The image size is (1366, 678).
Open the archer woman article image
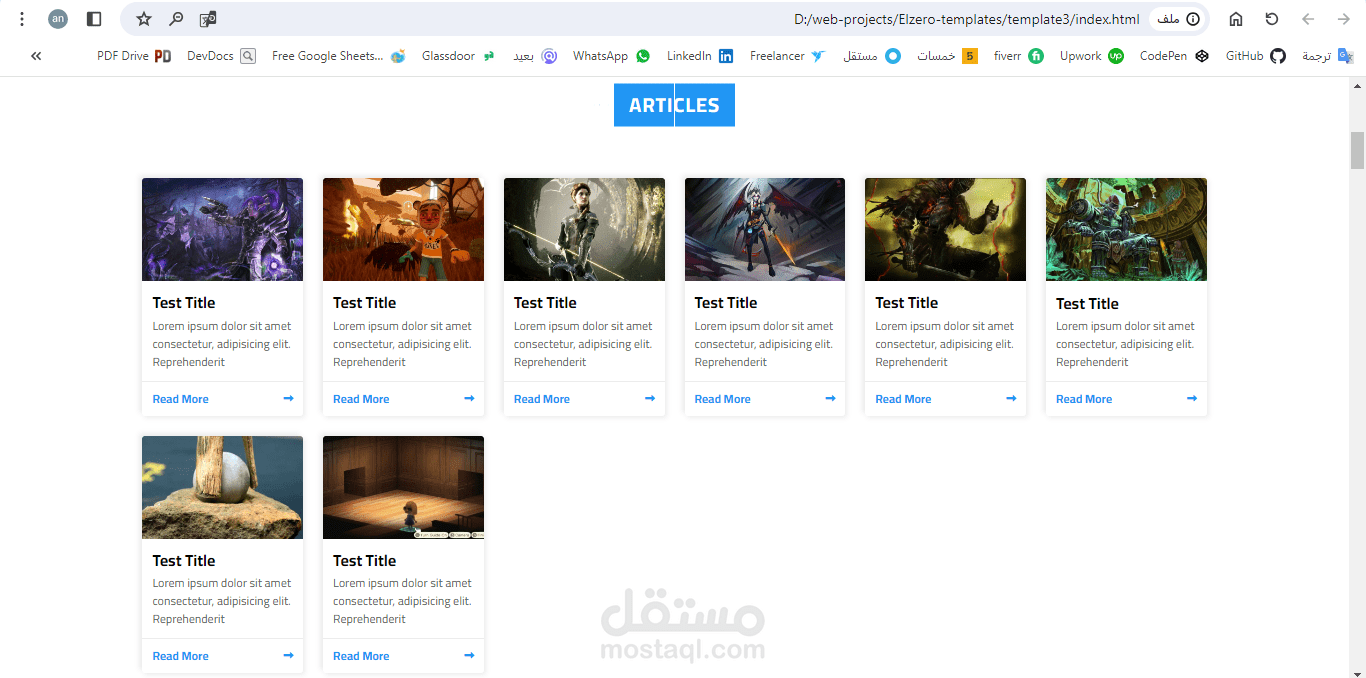(584, 230)
